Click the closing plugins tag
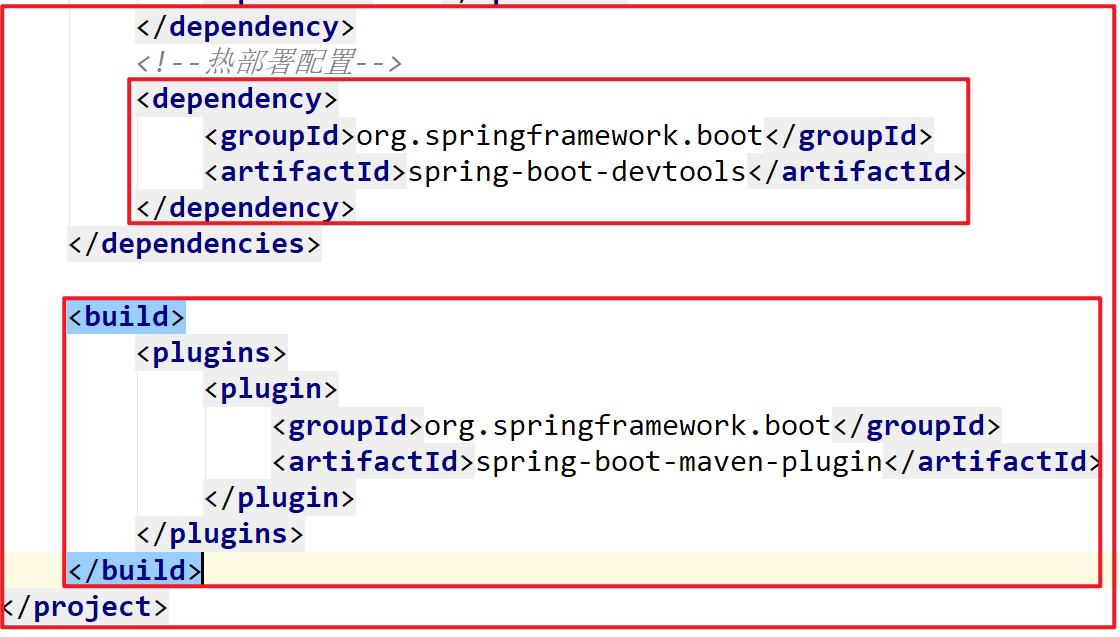This screenshot has height=637, width=1120. point(220,533)
